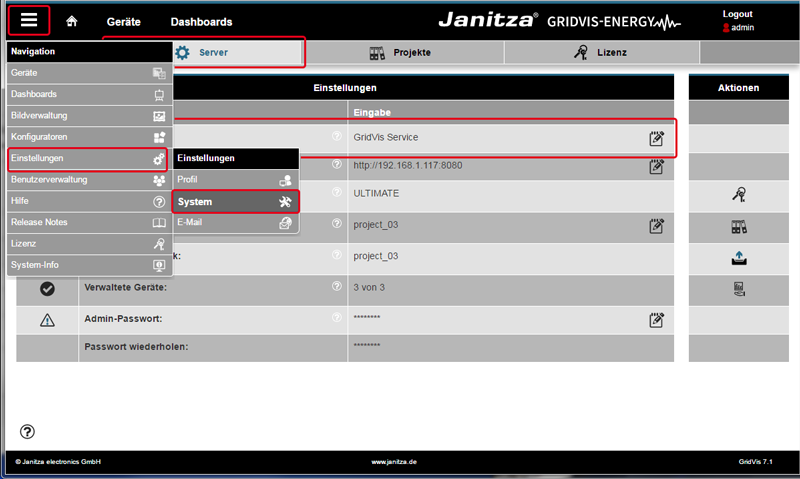Show help tooltip for Verwaltete Geräte

click(x=336, y=288)
